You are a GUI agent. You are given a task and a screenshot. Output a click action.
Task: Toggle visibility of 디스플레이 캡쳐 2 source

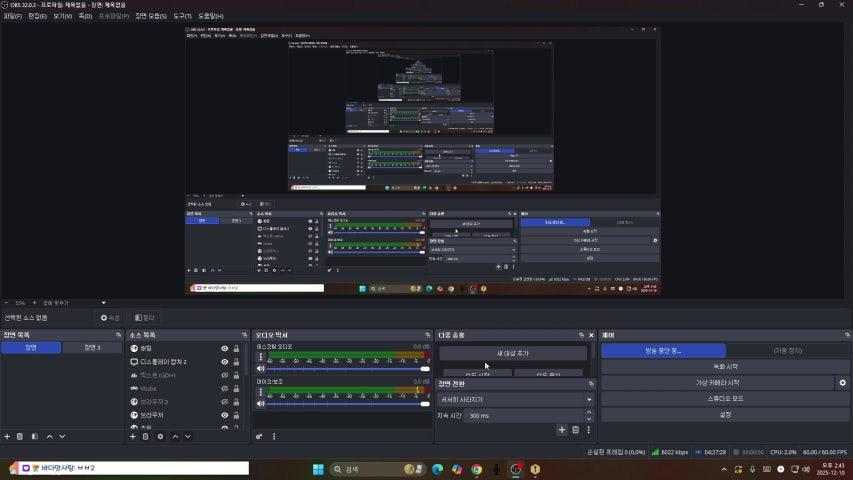(x=225, y=361)
